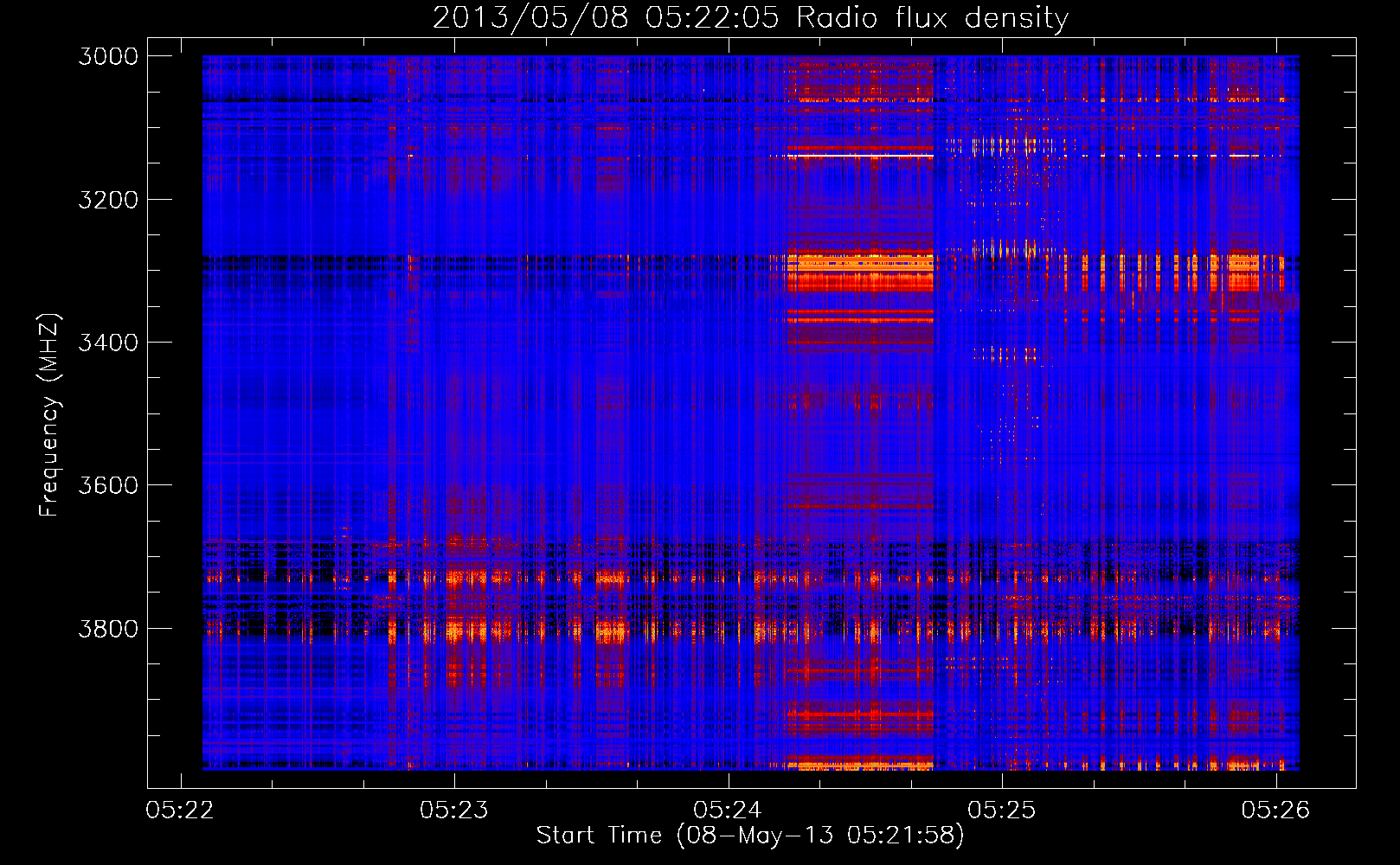Viewport: 1400px width, 865px height.
Task: Select the 'Frequency (MHZ)' y-axis label
Action: pos(49,415)
